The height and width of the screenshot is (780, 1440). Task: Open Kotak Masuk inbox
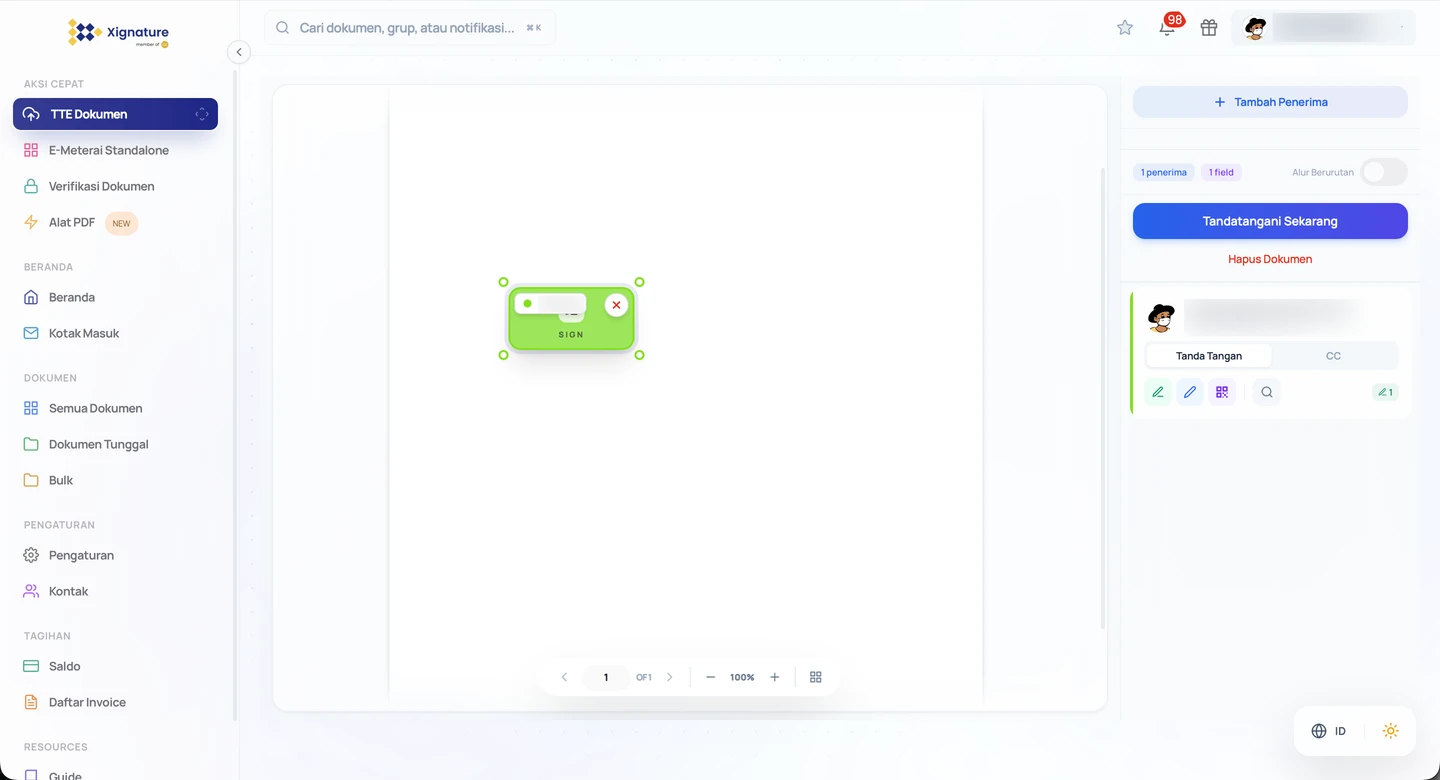[x=115, y=333]
